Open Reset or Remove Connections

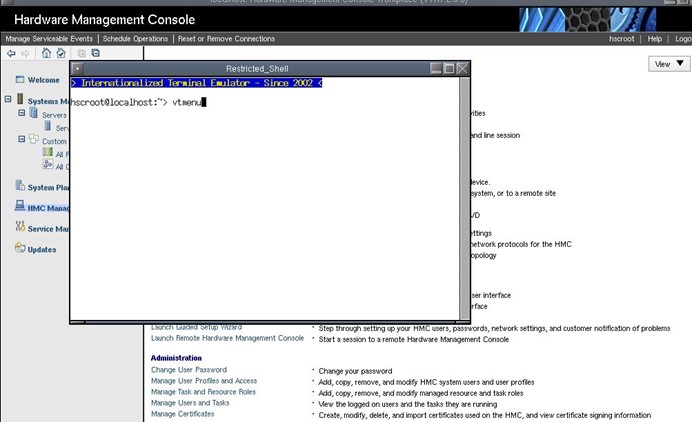[x=226, y=39]
